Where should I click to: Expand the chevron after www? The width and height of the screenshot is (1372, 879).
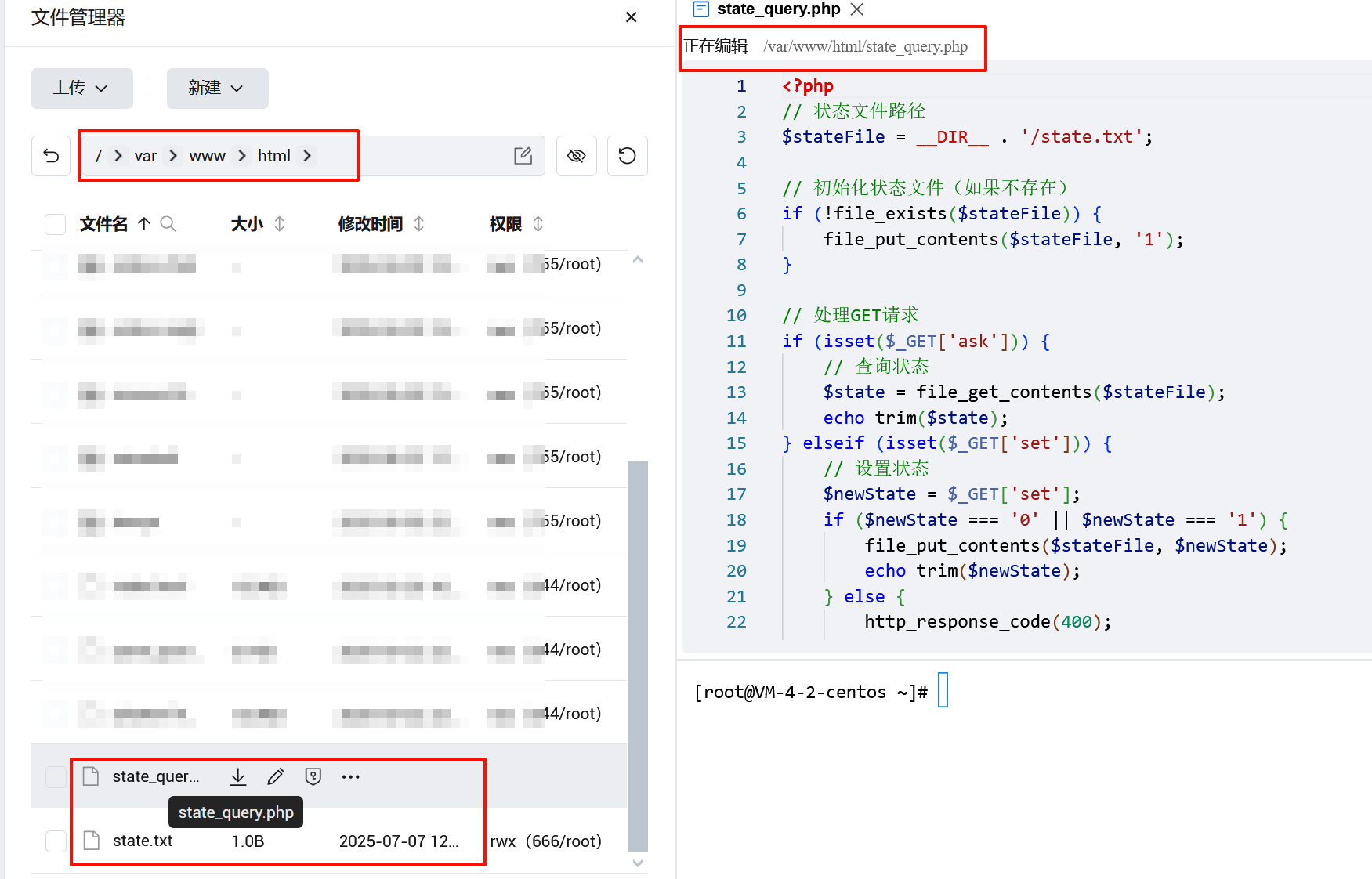click(x=242, y=156)
